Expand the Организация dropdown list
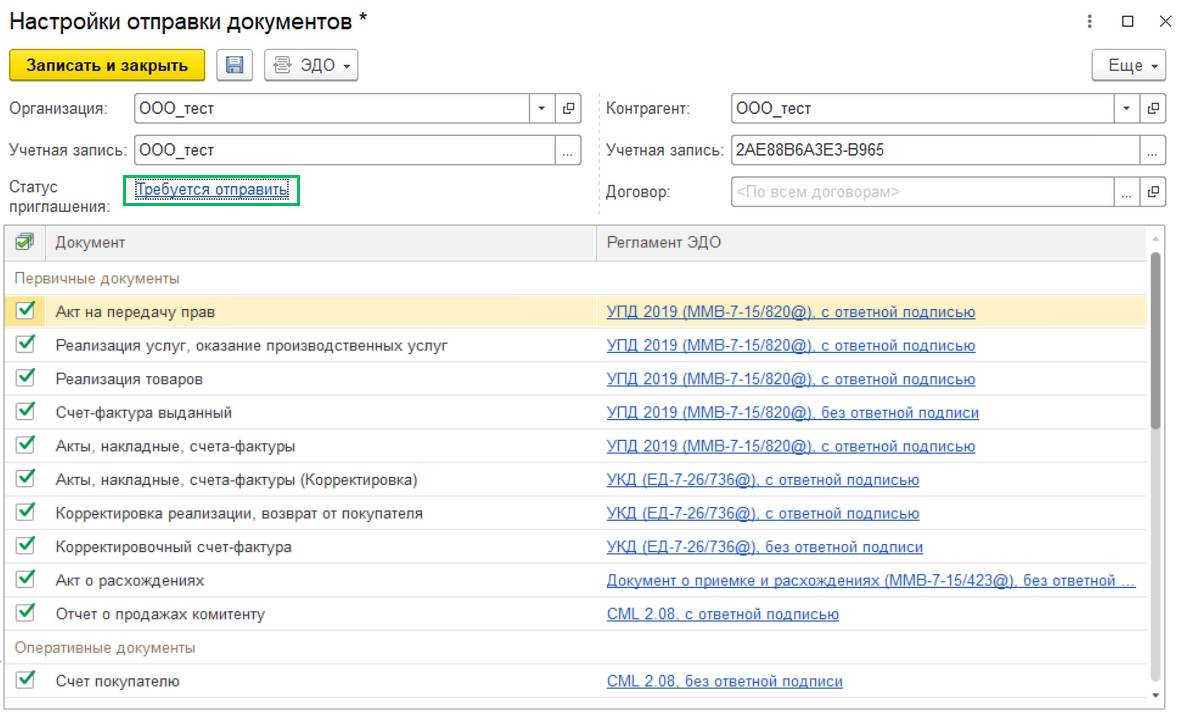Image resolution: width=1178 pixels, height=716 pixels. tap(542, 108)
